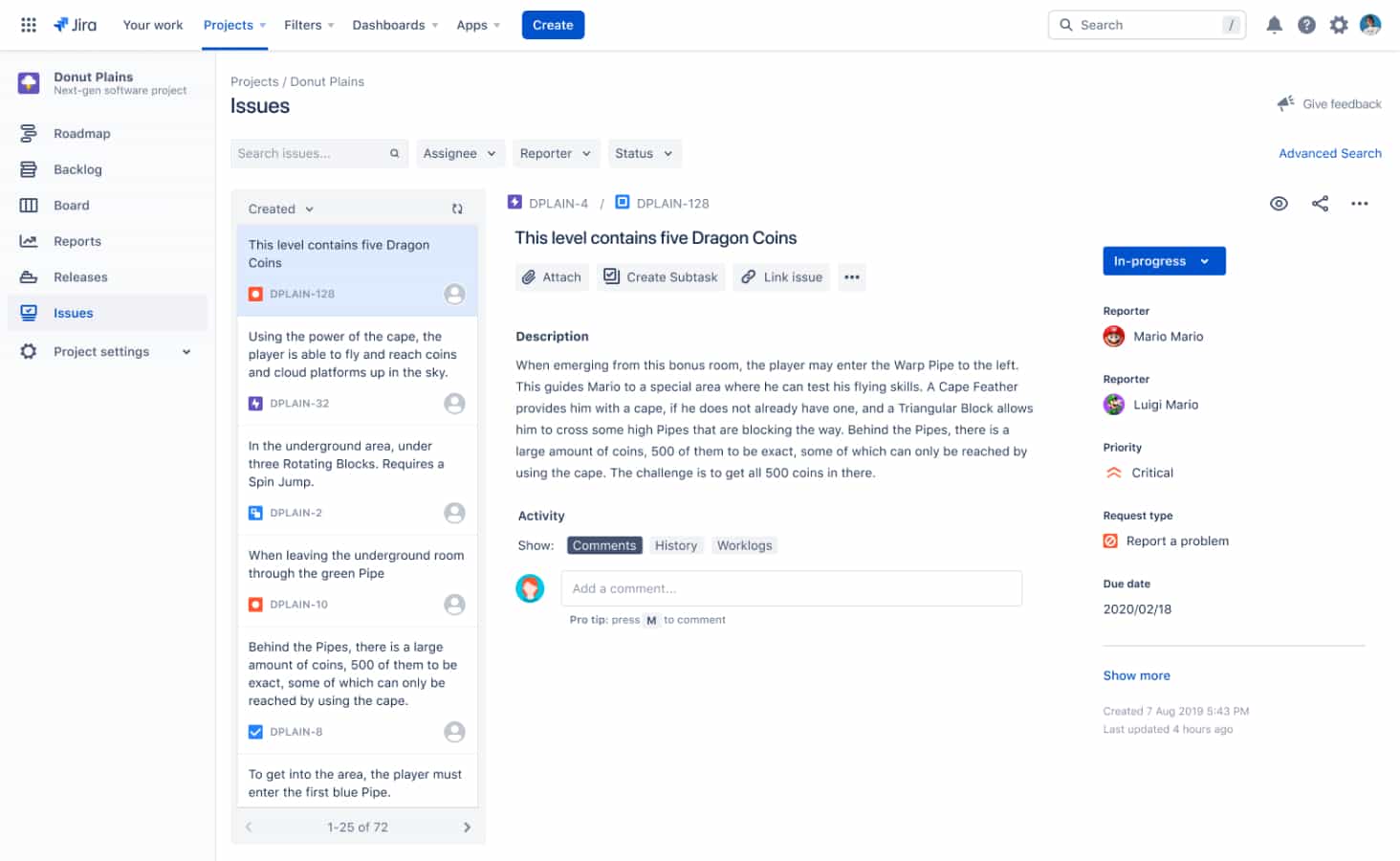
Task: Open Advanced Search link
Action: pyautogui.click(x=1330, y=153)
